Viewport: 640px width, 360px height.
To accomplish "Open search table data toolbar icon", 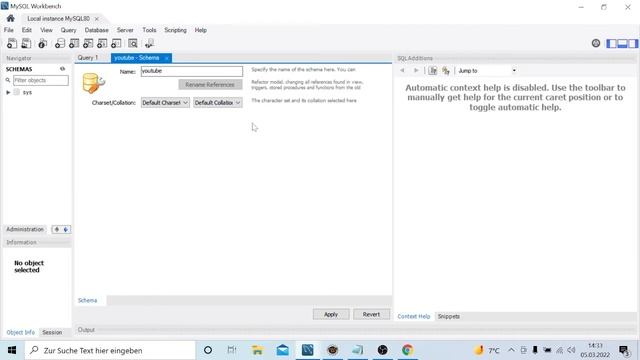I will (133, 43).
